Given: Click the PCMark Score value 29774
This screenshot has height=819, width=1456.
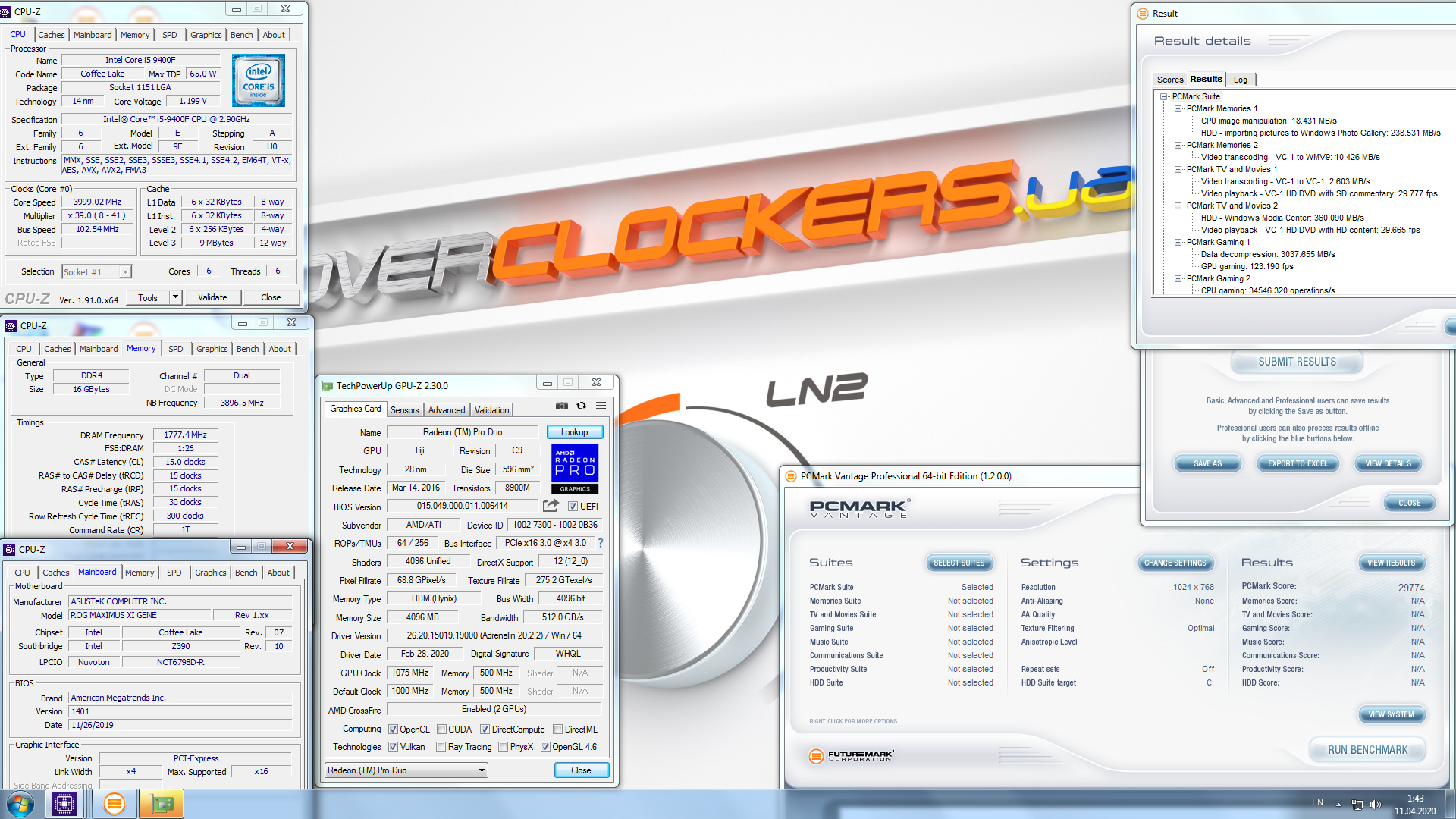Looking at the screenshot, I should 1410,588.
